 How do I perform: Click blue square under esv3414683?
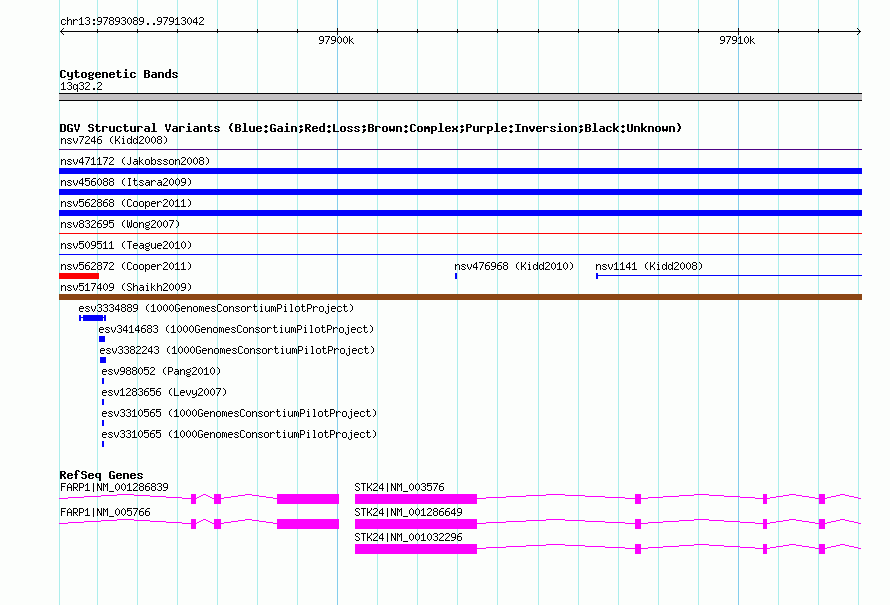click(x=102, y=339)
